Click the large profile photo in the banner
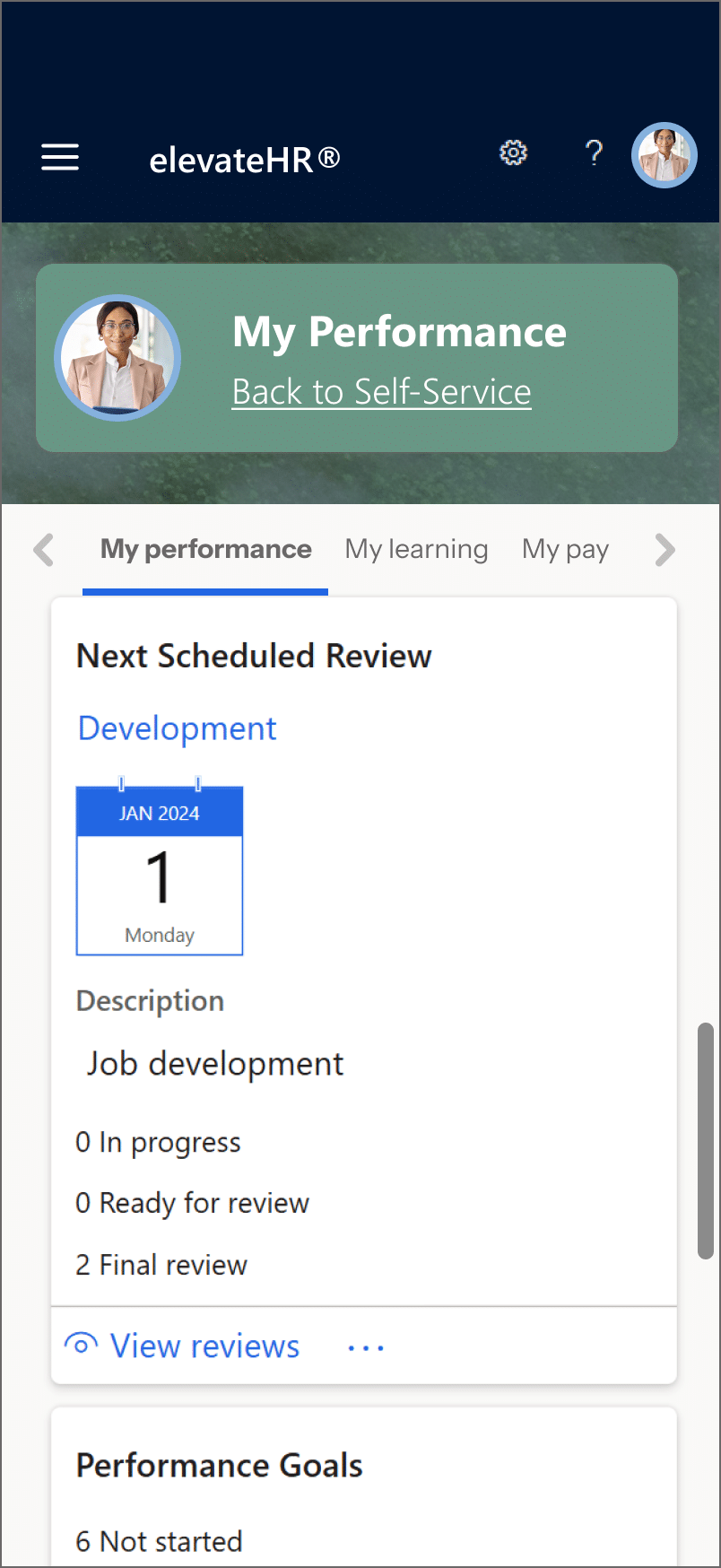This screenshot has width=721, height=1568. pyautogui.click(x=117, y=358)
